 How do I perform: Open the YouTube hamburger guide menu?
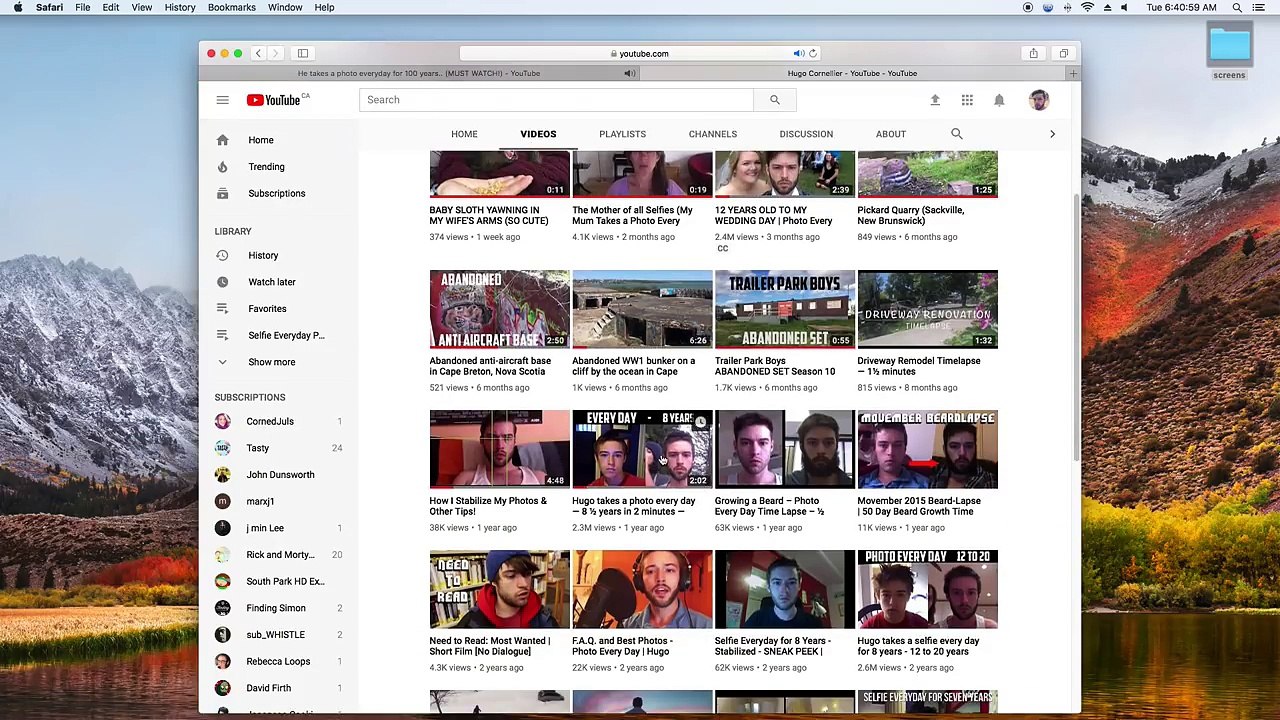coord(222,100)
